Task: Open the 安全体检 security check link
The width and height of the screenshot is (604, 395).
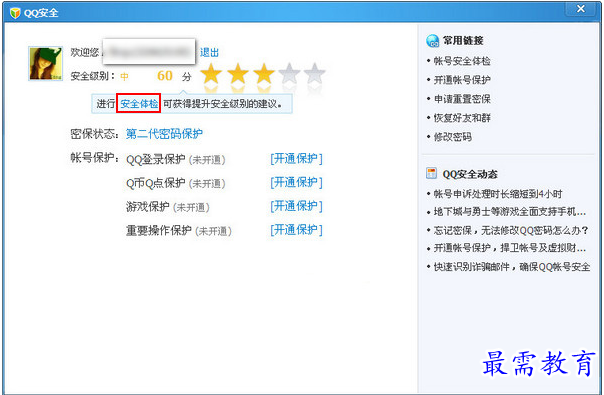Action: 139,104
